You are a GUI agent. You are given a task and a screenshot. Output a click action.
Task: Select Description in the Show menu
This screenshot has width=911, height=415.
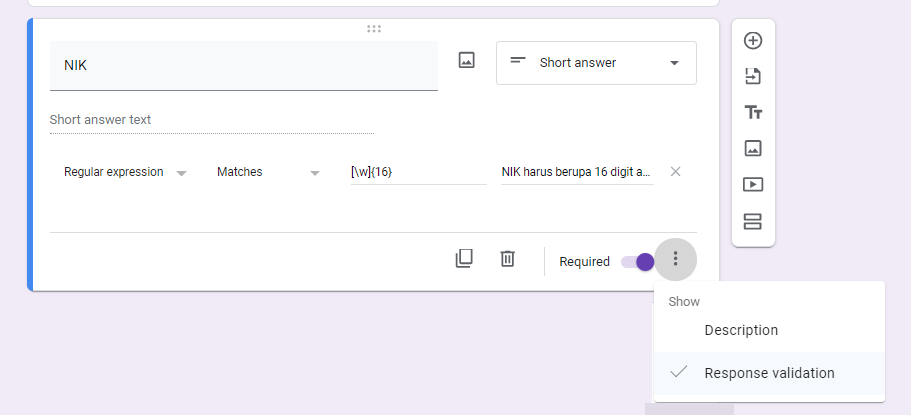pos(769,330)
